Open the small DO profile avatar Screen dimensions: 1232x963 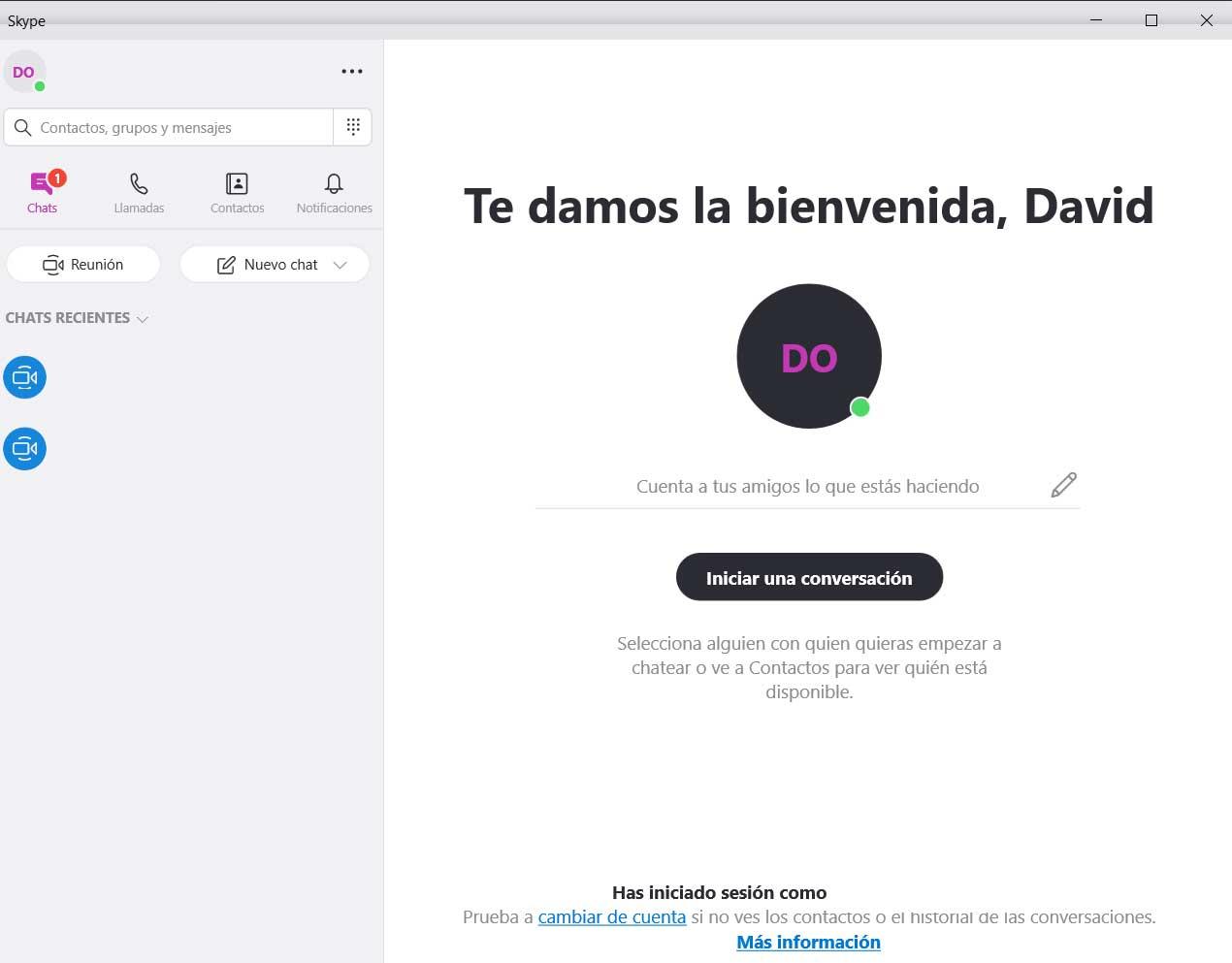25,72
